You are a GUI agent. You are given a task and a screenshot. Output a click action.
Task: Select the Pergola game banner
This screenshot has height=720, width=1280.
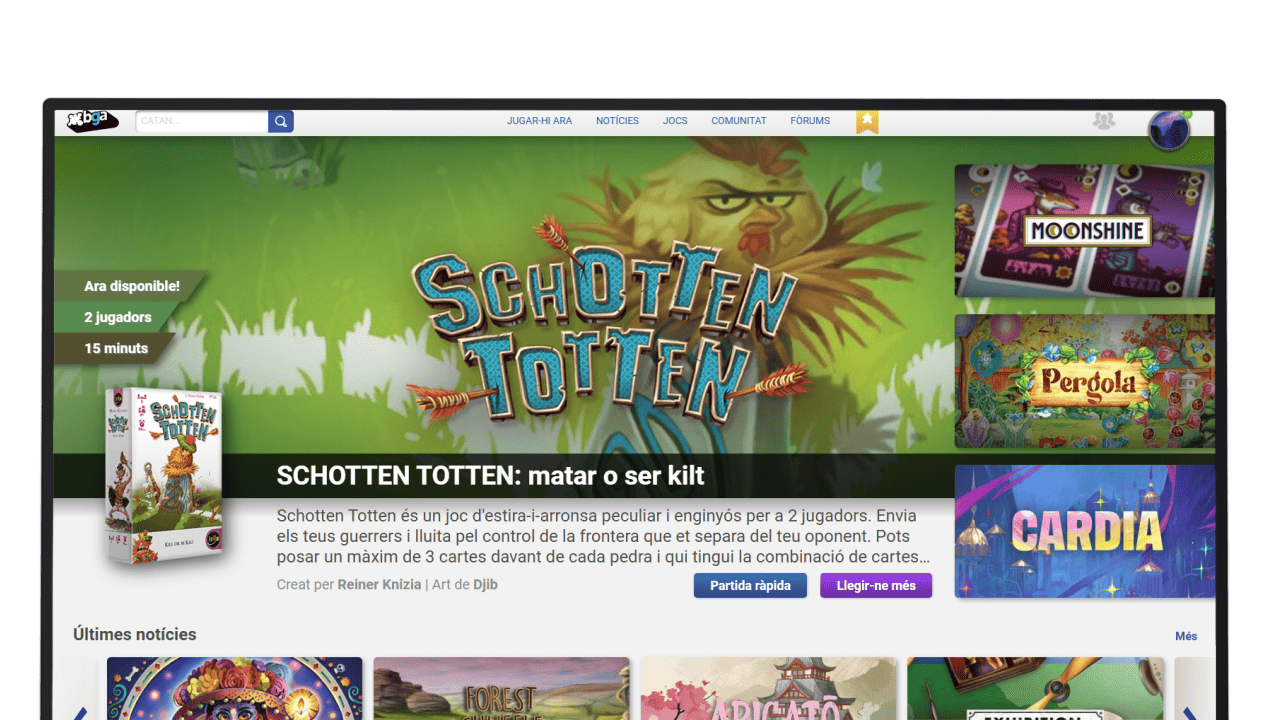pos(1084,381)
